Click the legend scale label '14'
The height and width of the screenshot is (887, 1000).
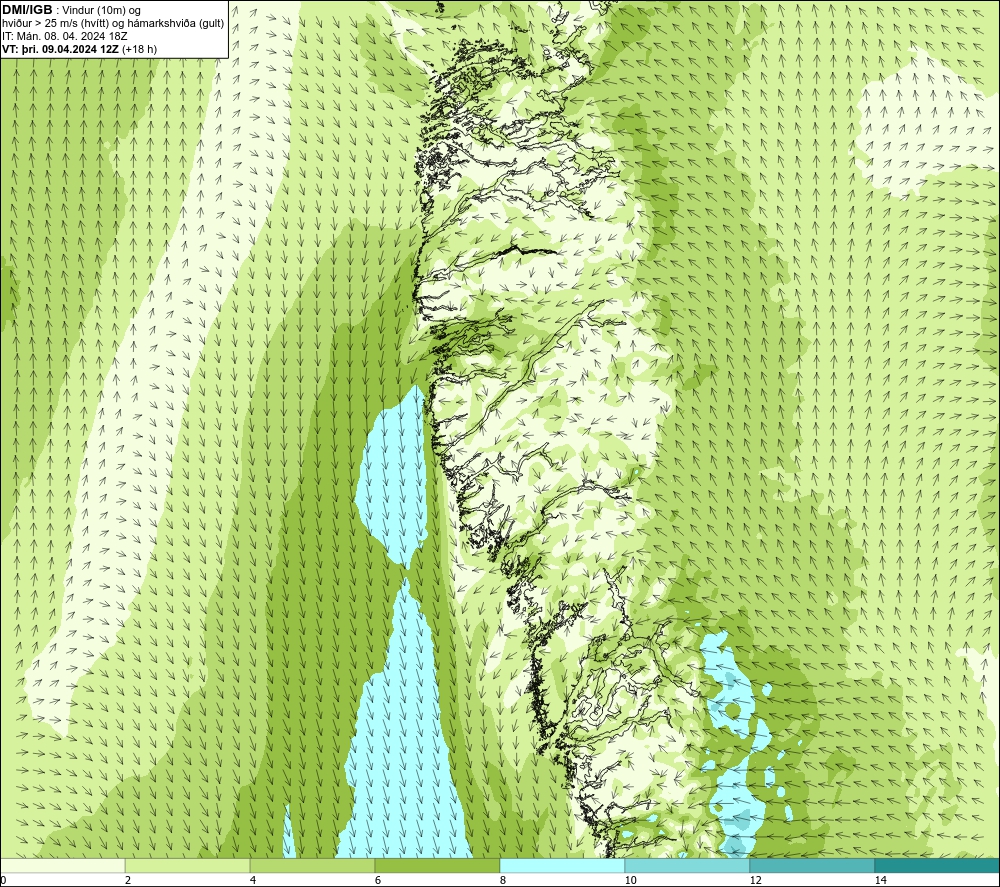(880, 880)
